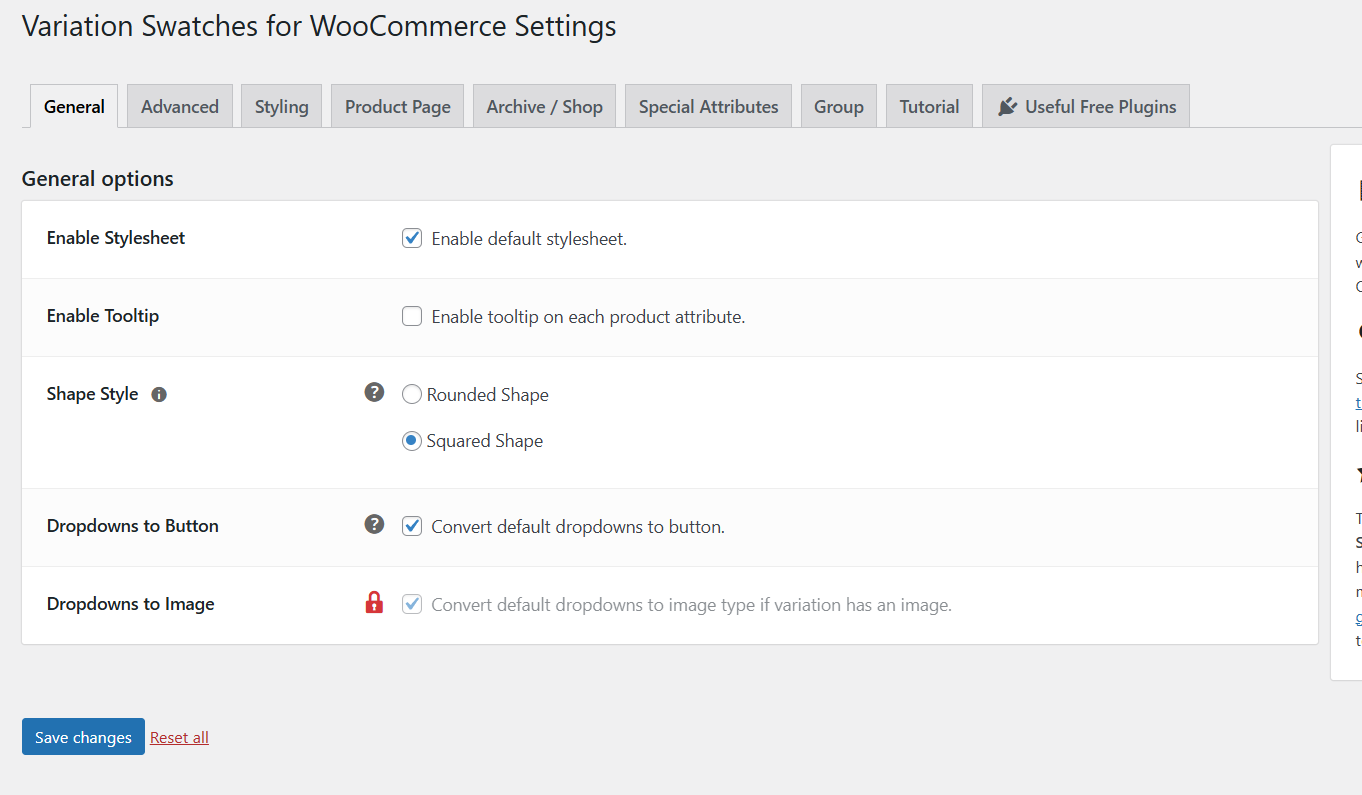Click the Dropdowns to Image label

(x=131, y=604)
